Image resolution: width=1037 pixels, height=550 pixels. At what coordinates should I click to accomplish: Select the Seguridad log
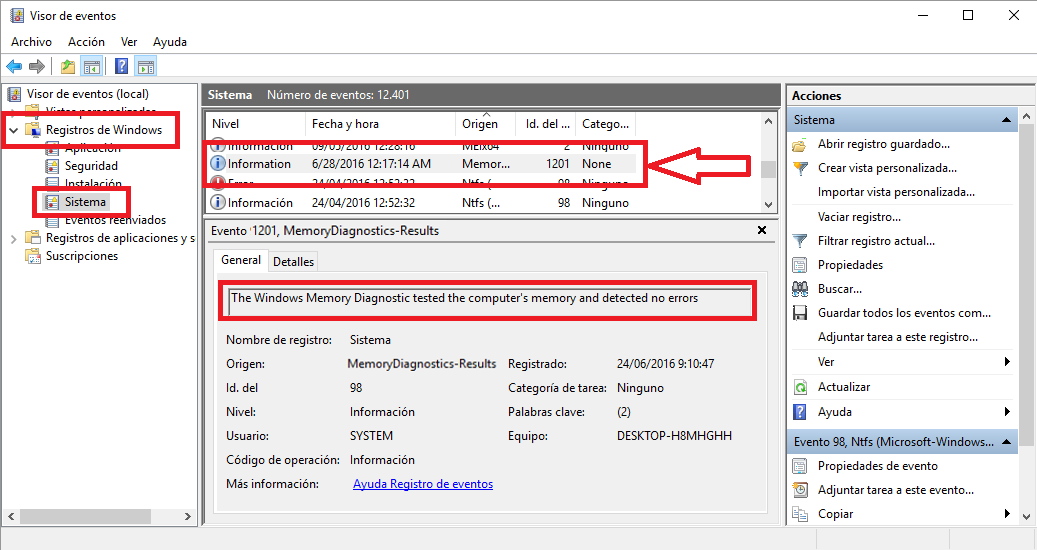pos(91,166)
